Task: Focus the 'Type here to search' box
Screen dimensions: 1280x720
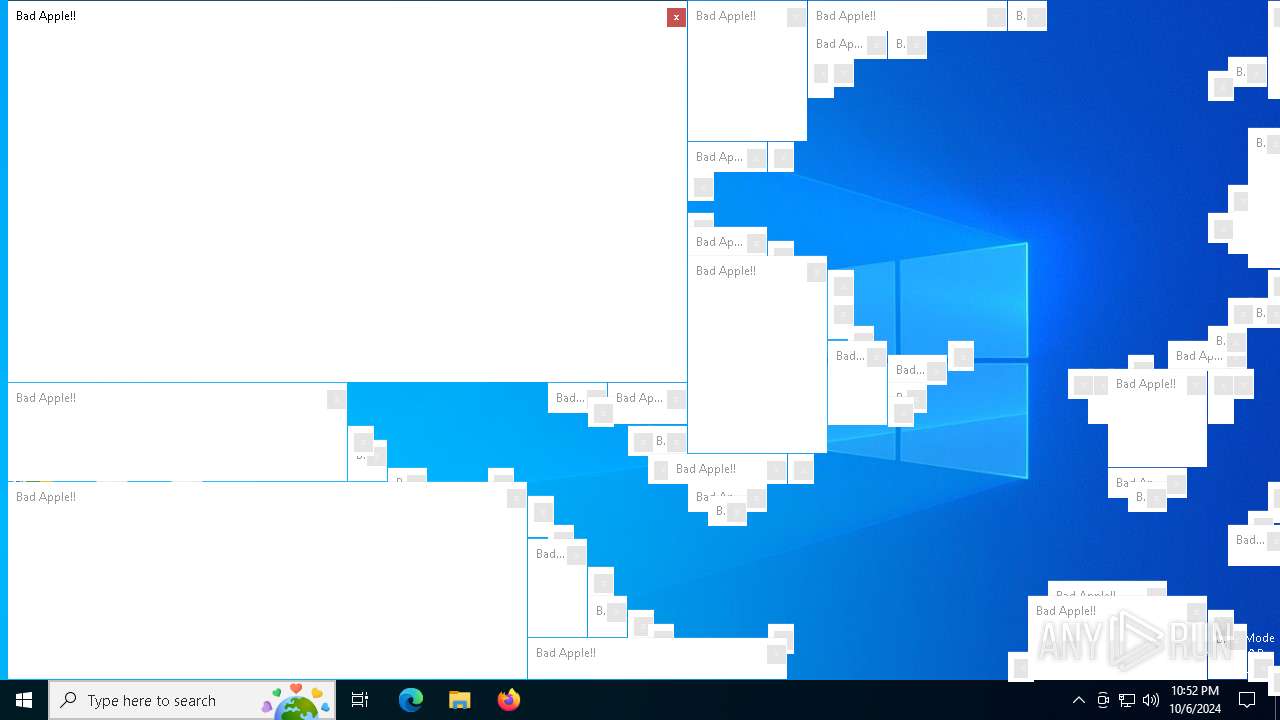Action: click(192, 700)
